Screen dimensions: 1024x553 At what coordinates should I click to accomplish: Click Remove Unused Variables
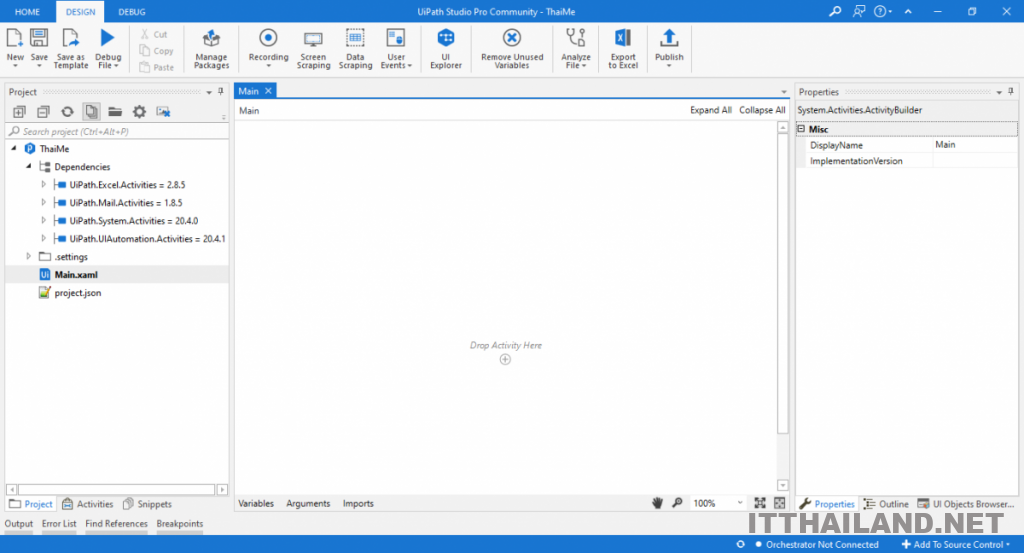tap(512, 48)
